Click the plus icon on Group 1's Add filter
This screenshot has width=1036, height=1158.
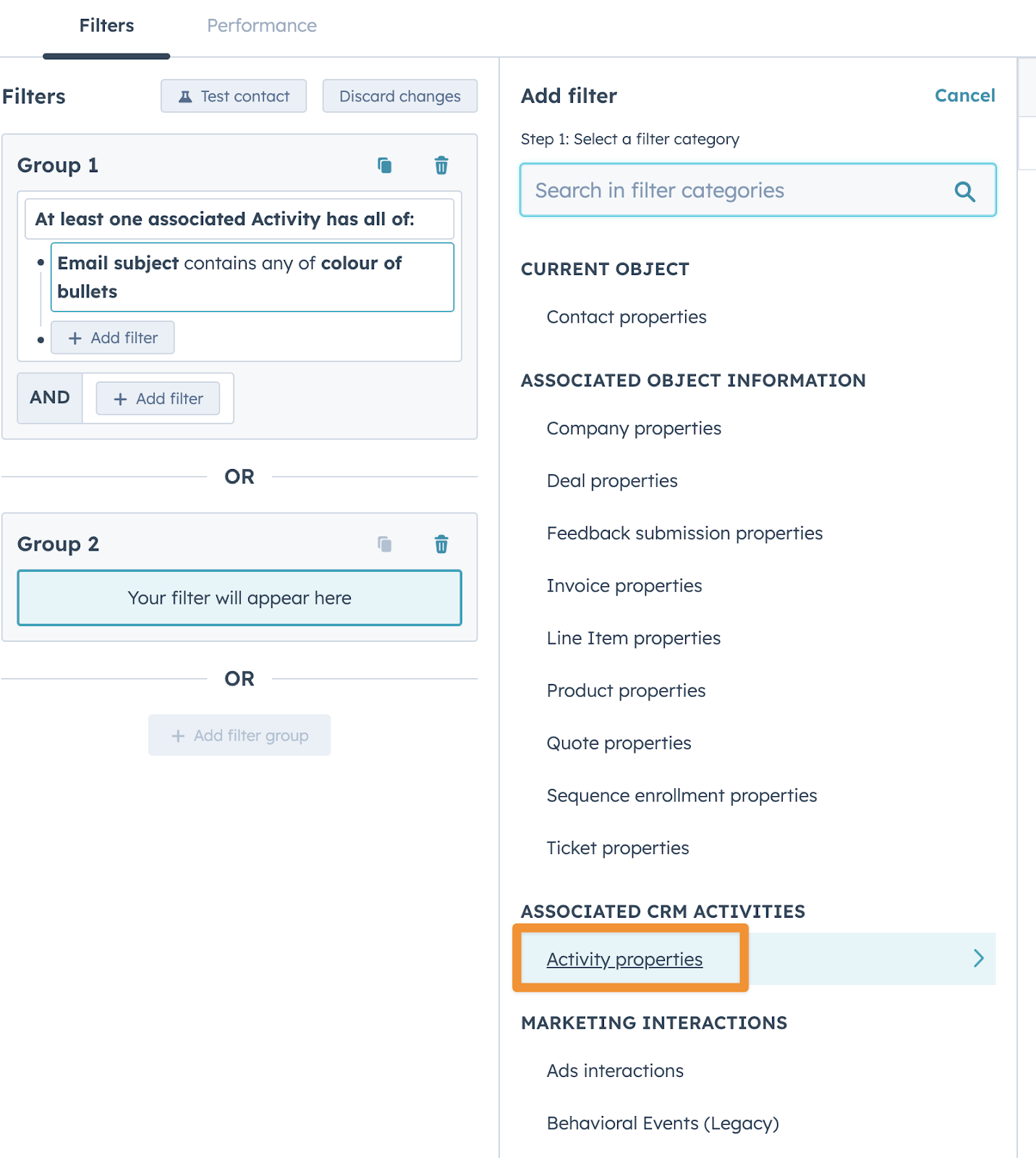point(75,337)
